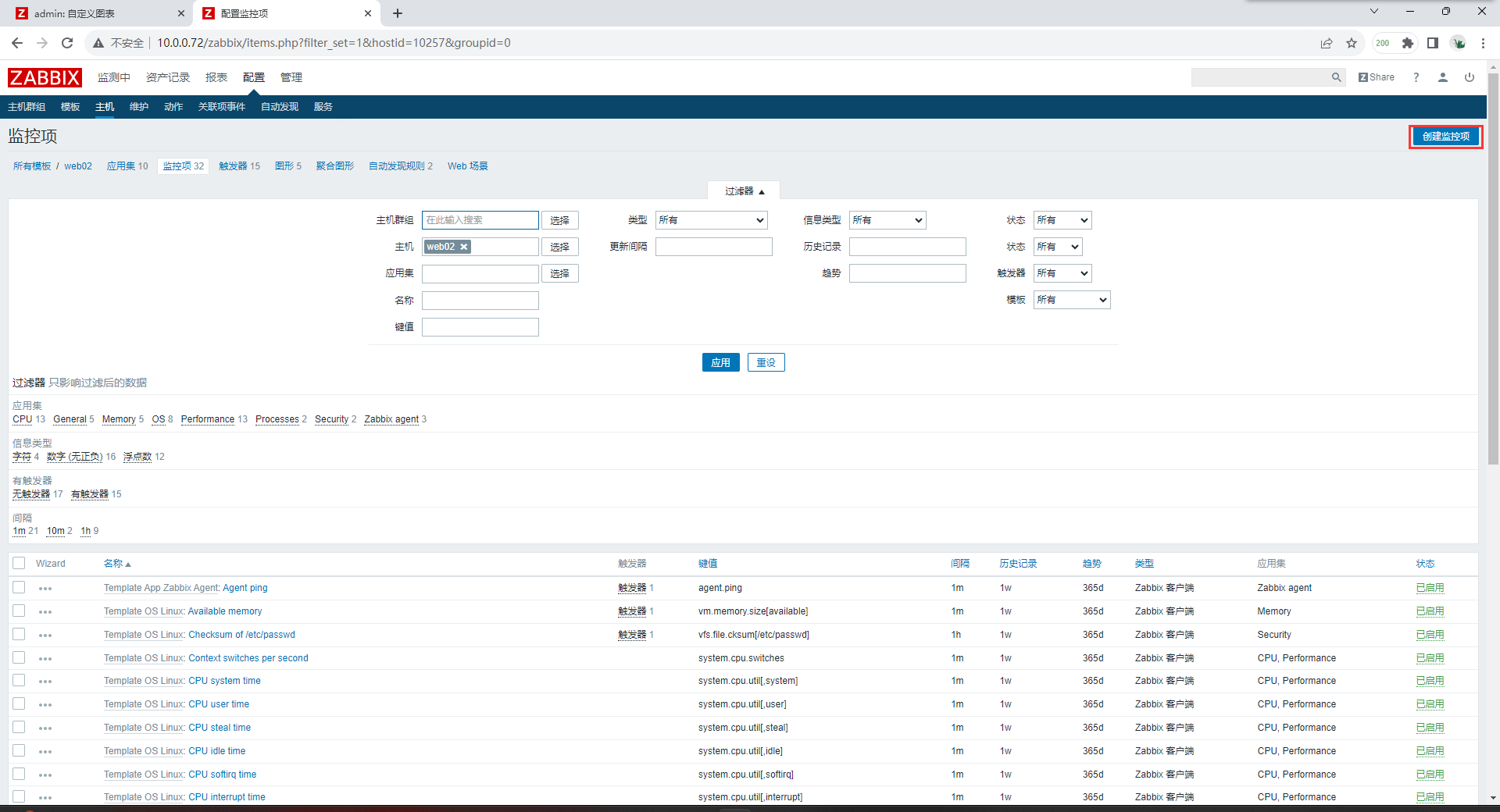Click the search magnifier icon

[1336, 77]
